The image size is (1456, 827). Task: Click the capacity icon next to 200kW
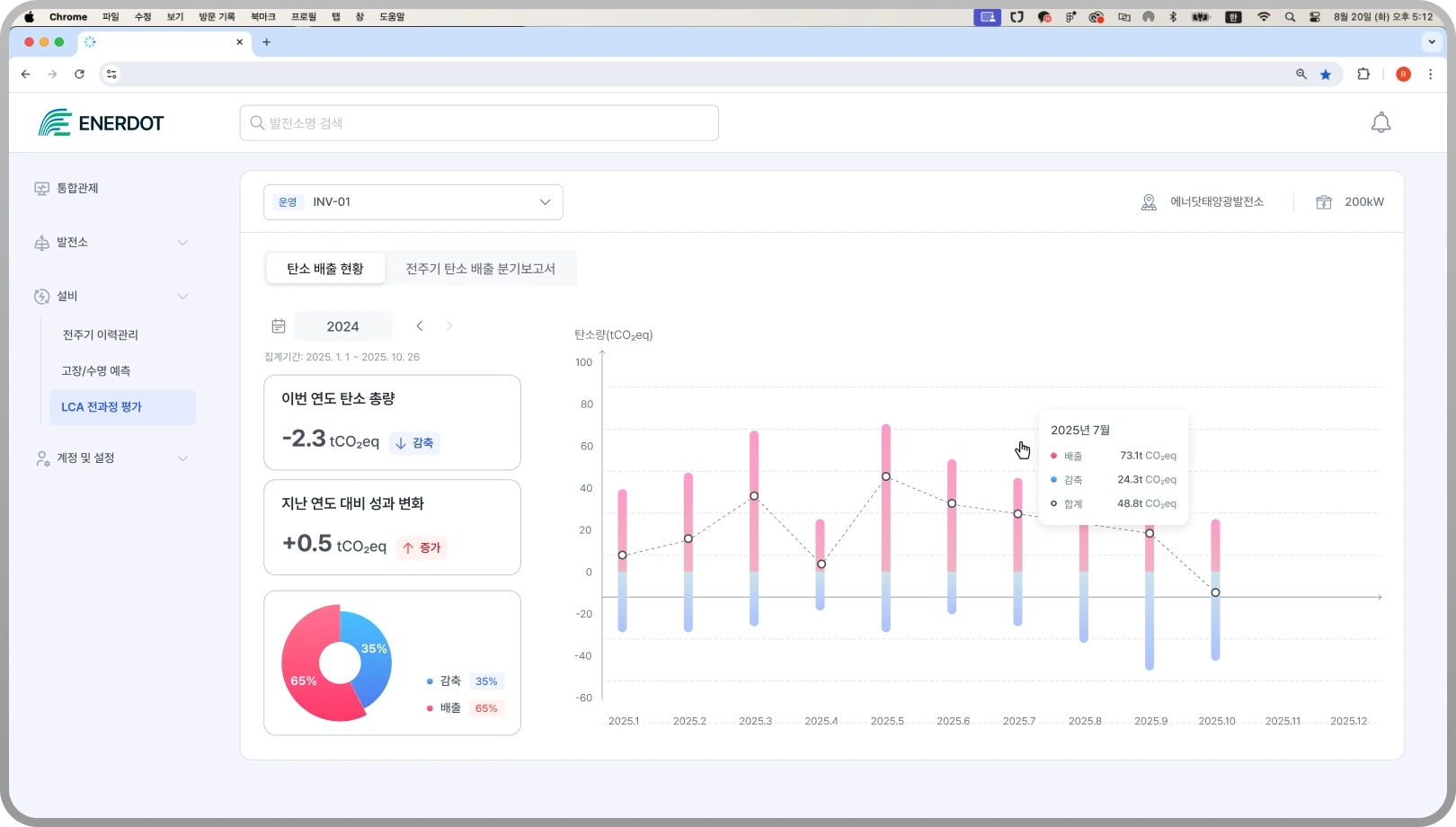pyautogui.click(x=1324, y=202)
